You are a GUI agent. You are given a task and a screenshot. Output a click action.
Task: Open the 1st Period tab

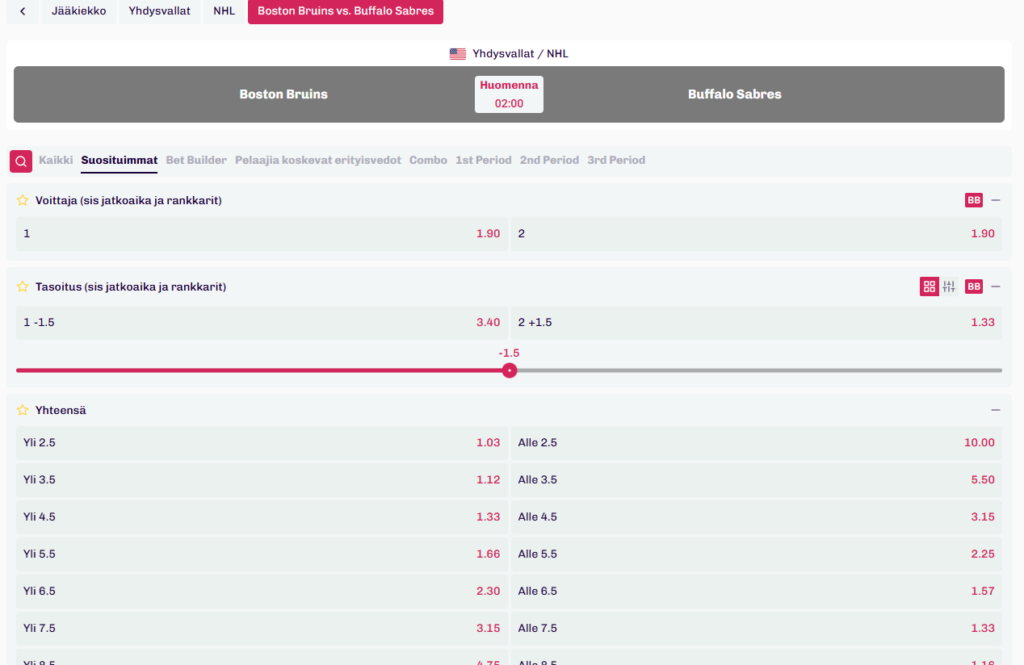pyautogui.click(x=483, y=160)
